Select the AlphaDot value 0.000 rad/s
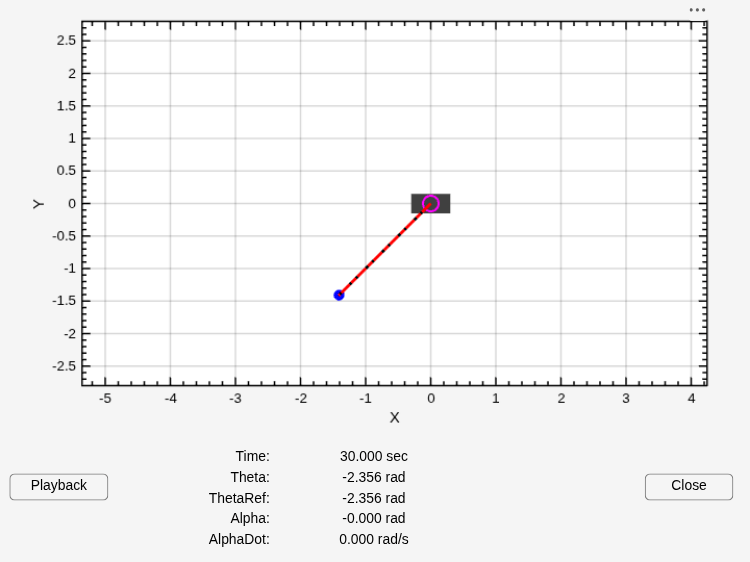Screen dimensions: 750x562 (374, 540)
